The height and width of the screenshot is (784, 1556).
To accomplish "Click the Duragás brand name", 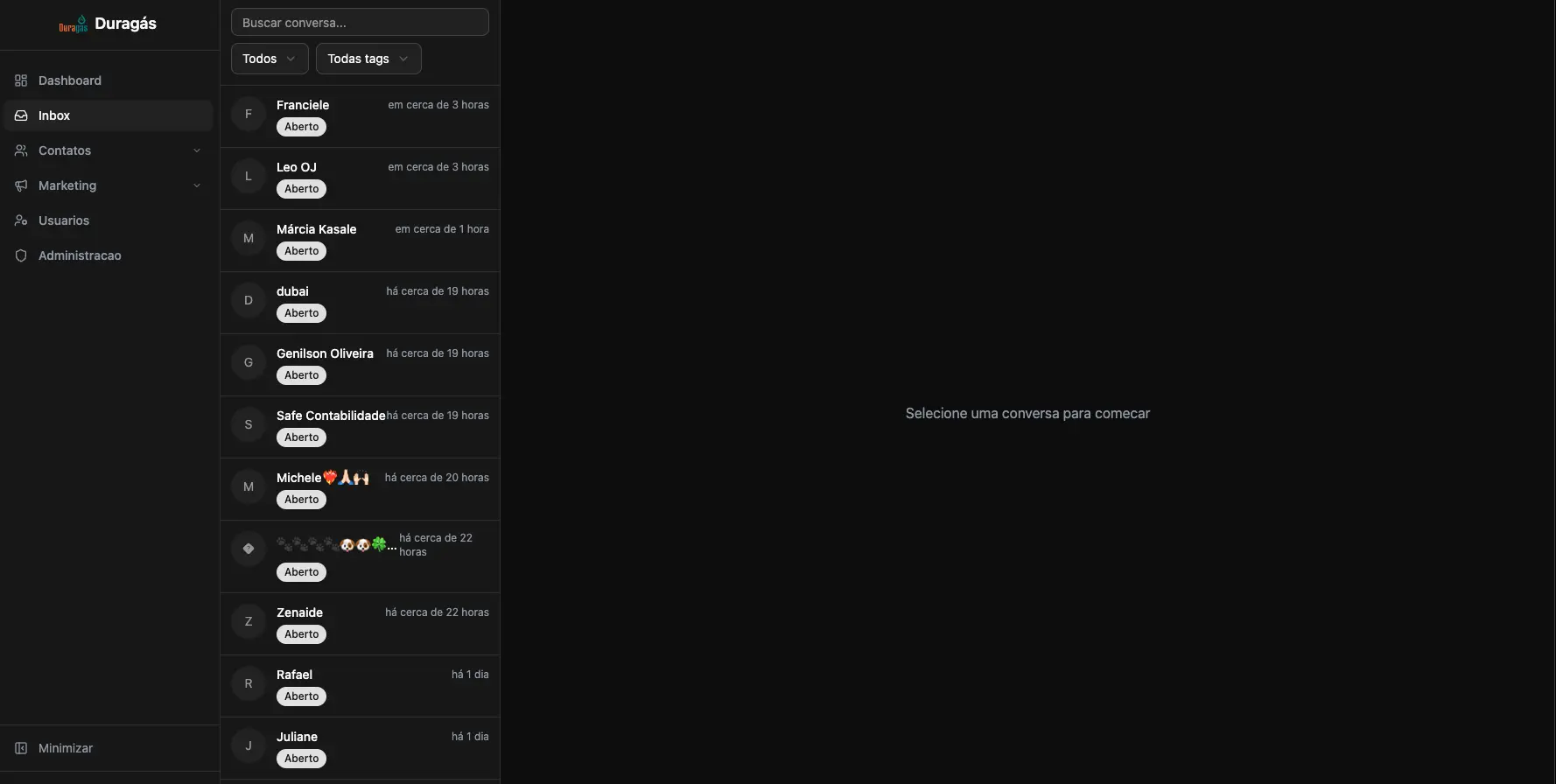I will [125, 24].
